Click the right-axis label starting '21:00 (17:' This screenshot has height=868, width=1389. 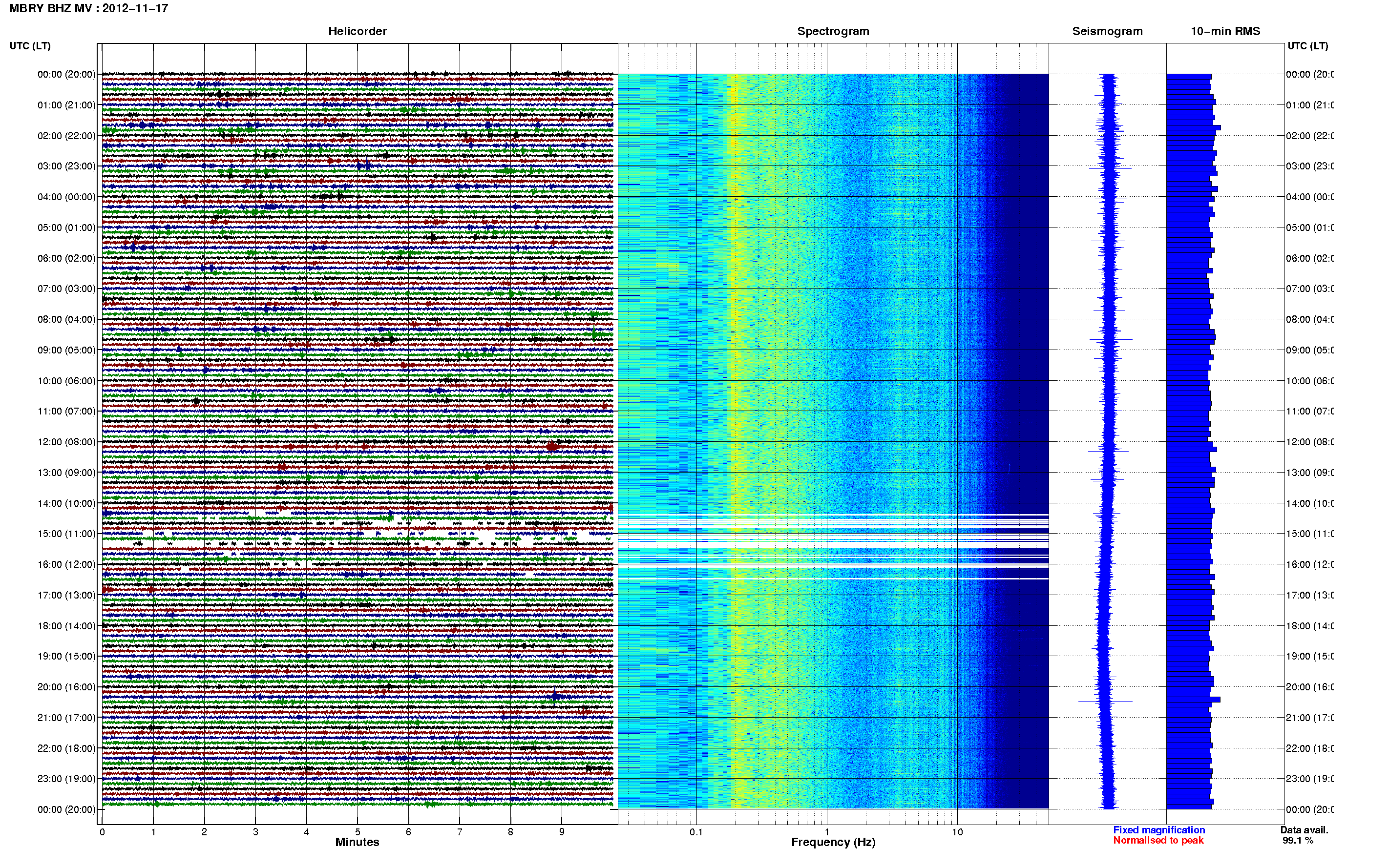[x=1310, y=718]
